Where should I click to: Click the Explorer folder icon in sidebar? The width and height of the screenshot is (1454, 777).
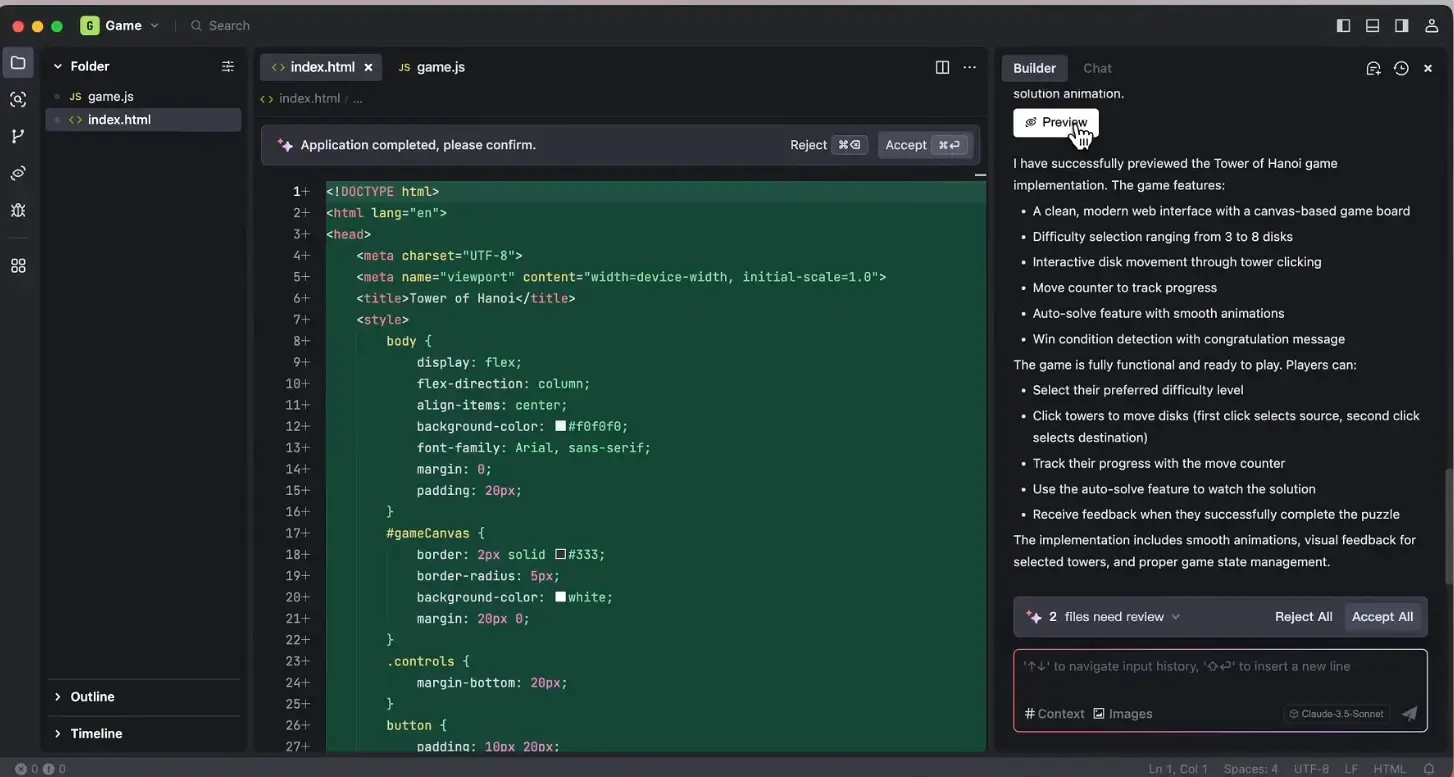(x=18, y=63)
